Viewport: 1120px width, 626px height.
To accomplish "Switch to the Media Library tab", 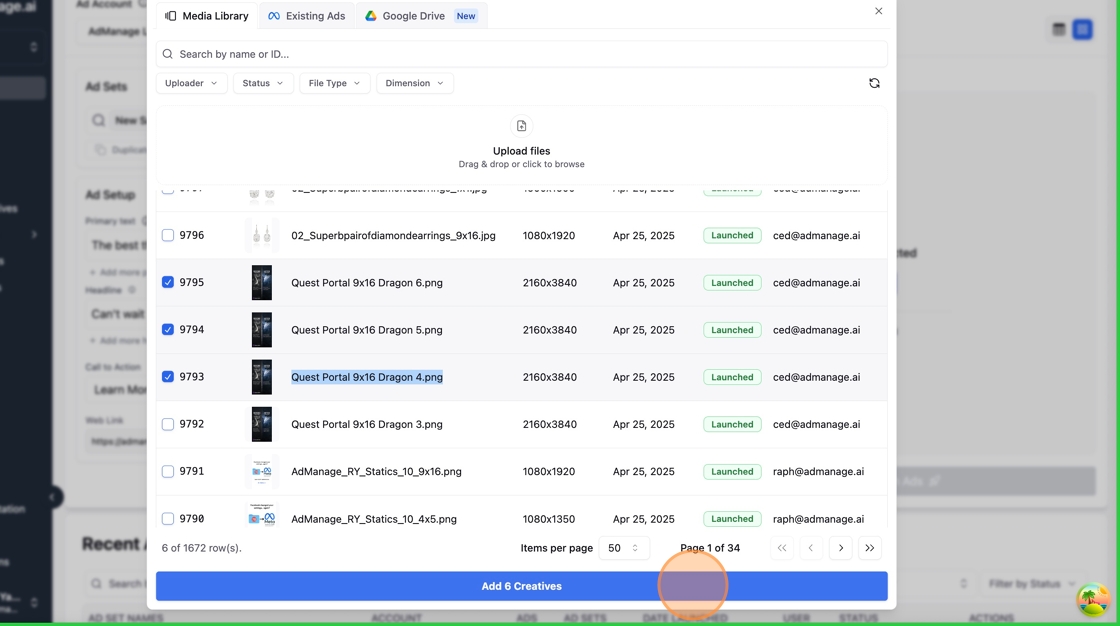I will click(x=206, y=16).
